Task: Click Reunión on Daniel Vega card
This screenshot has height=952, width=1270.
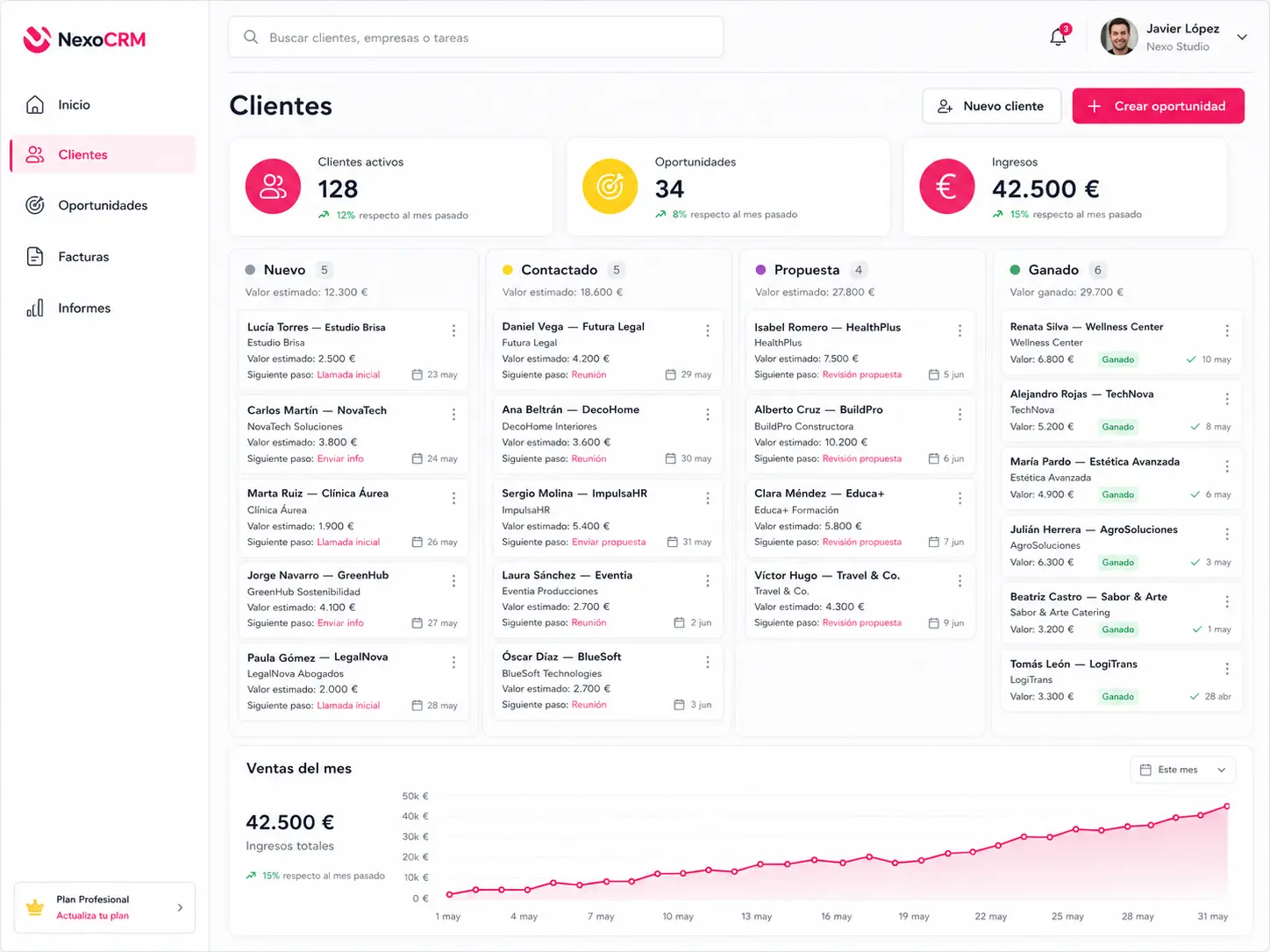Action: (589, 374)
